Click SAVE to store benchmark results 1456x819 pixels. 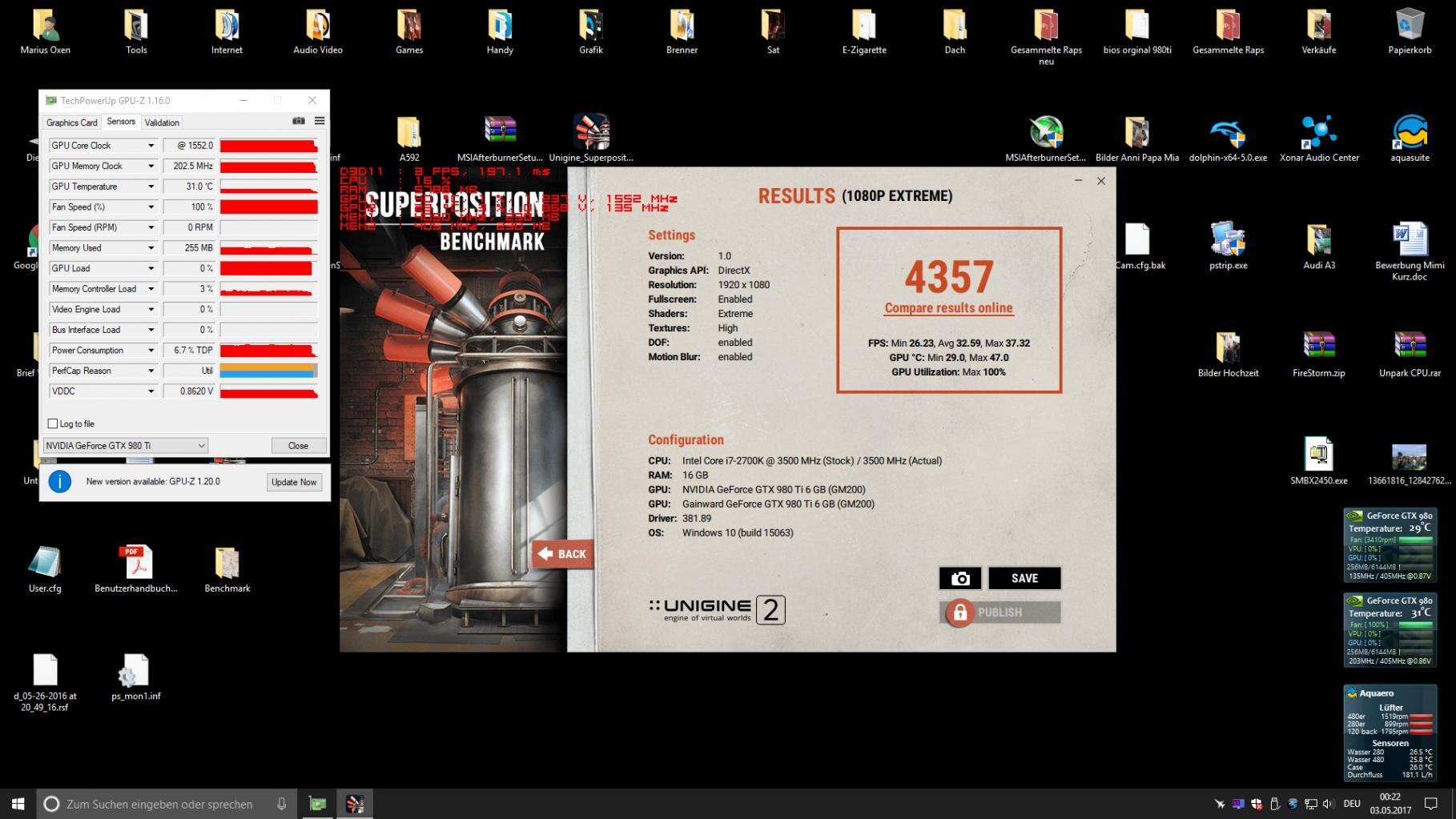[x=1024, y=578]
